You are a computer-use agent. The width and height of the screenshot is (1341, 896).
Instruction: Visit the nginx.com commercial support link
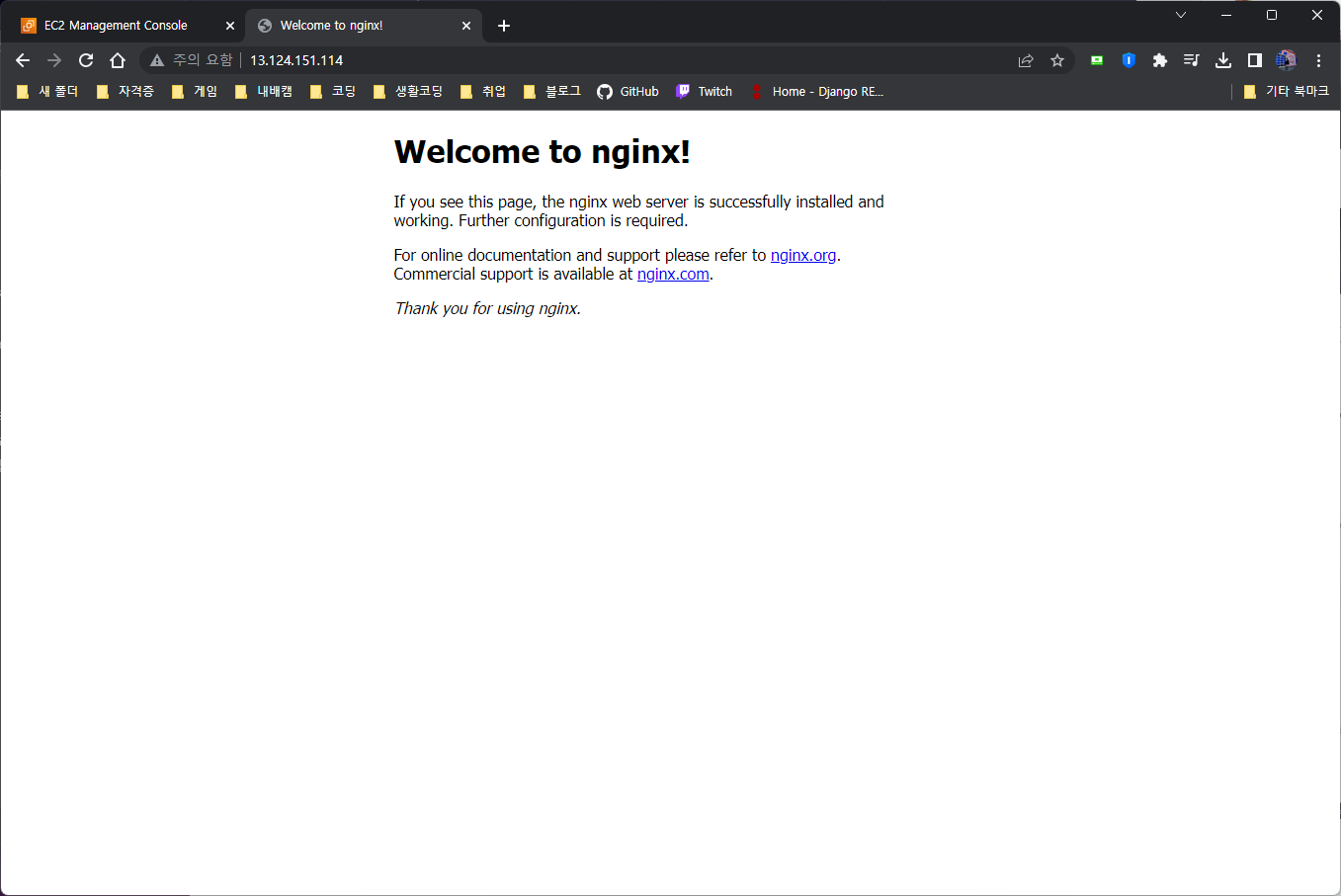coord(673,275)
